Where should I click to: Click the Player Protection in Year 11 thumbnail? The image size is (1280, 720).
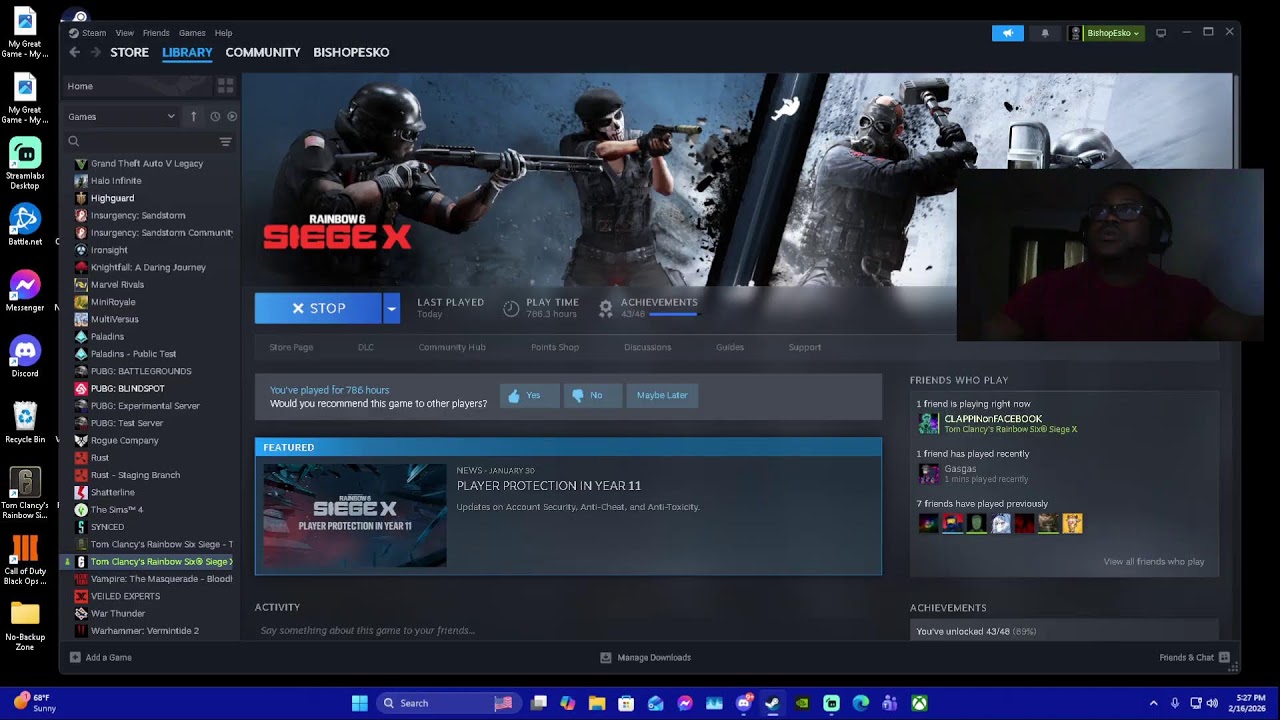point(355,515)
